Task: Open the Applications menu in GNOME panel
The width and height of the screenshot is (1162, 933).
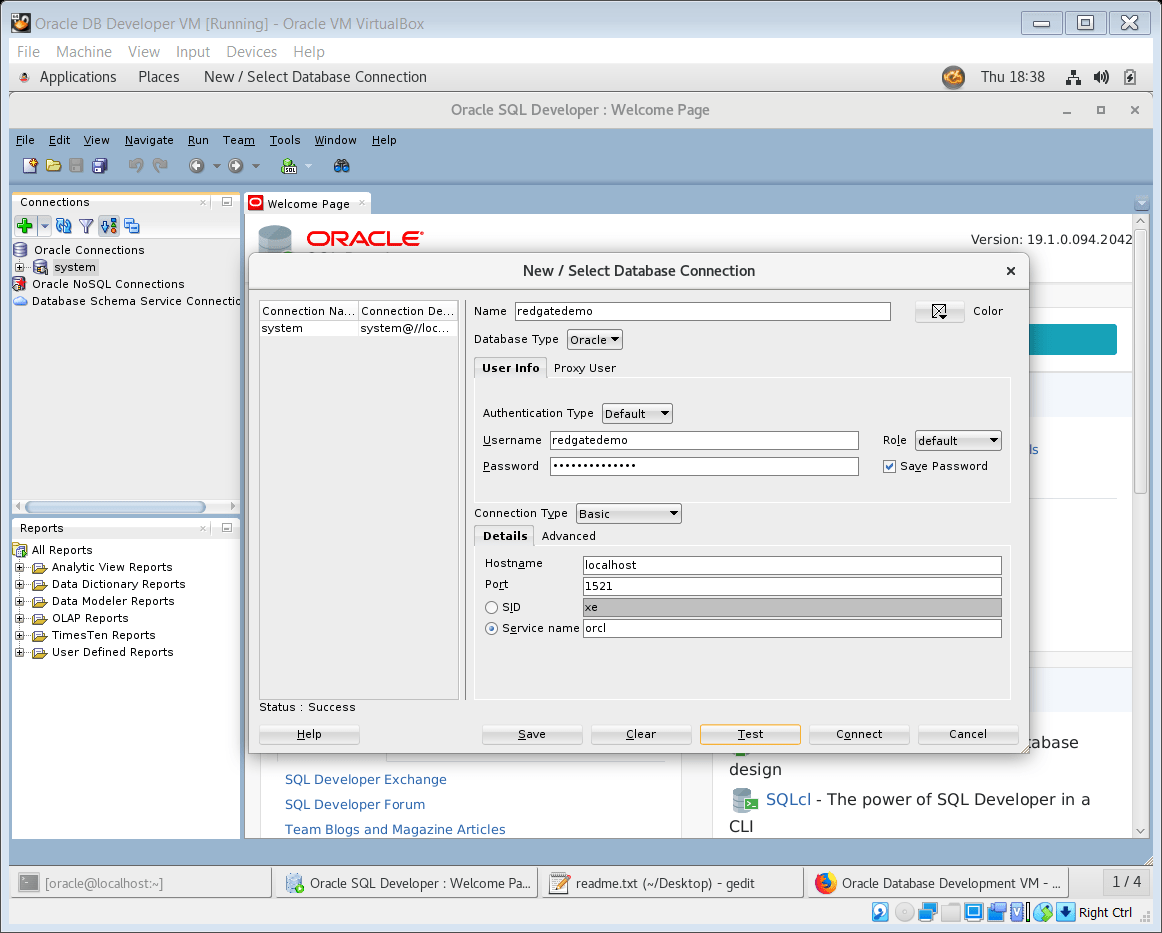Action: click(78, 77)
